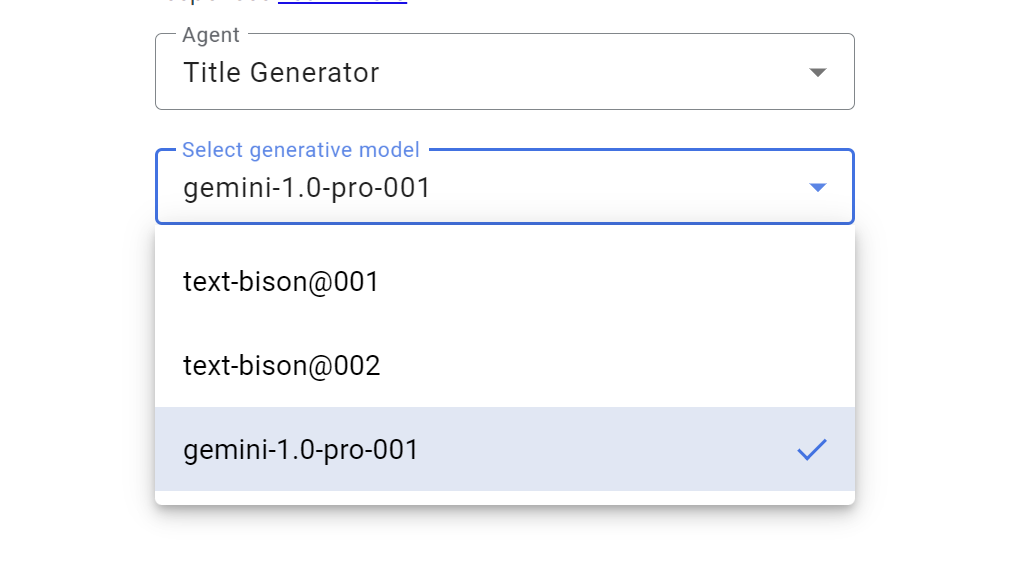Viewport: 1009px width, 583px height.
Task: Click the Select generative model label
Action: point(300,149)
